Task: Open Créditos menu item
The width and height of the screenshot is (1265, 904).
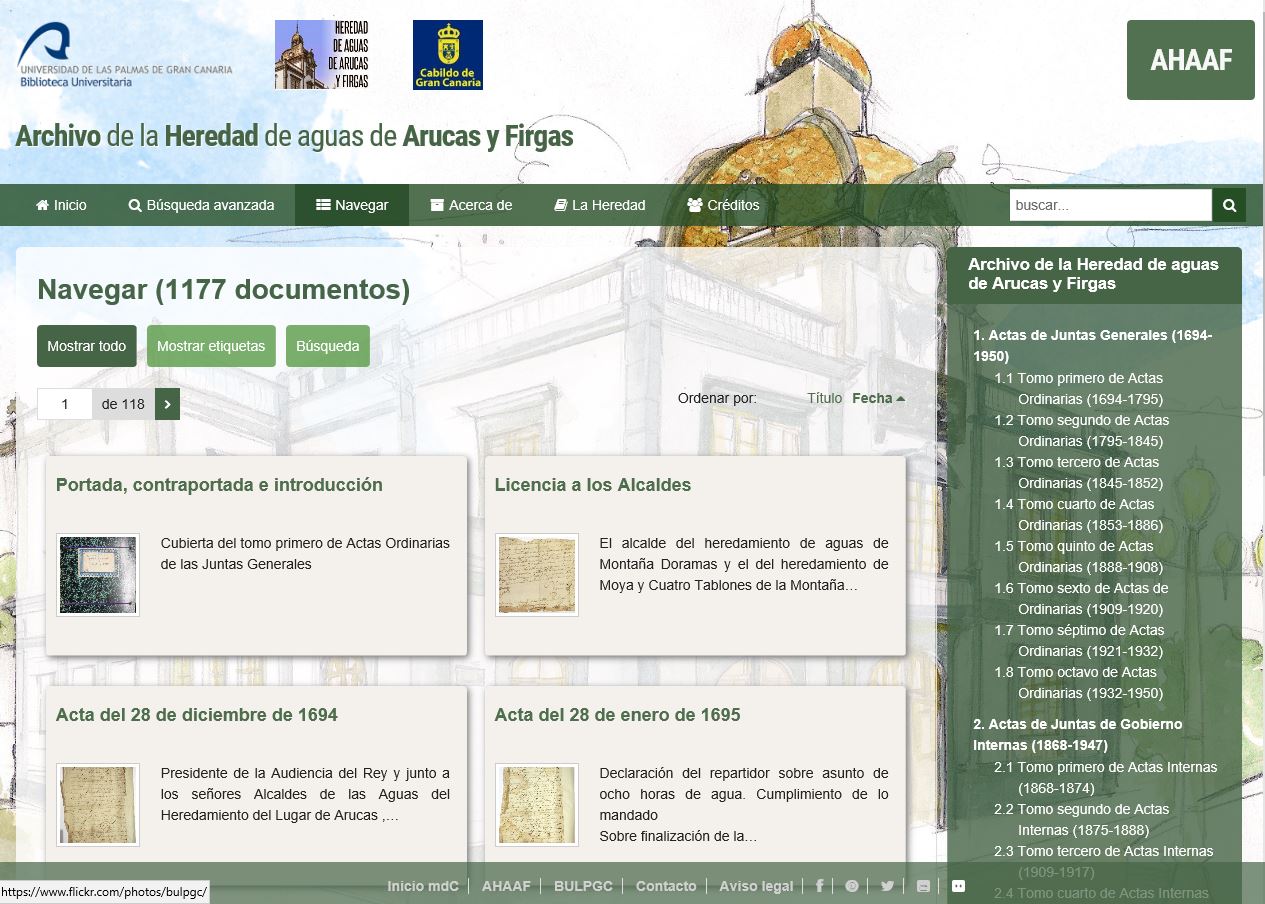Action: pyautogui.click(x=723, y=205)
